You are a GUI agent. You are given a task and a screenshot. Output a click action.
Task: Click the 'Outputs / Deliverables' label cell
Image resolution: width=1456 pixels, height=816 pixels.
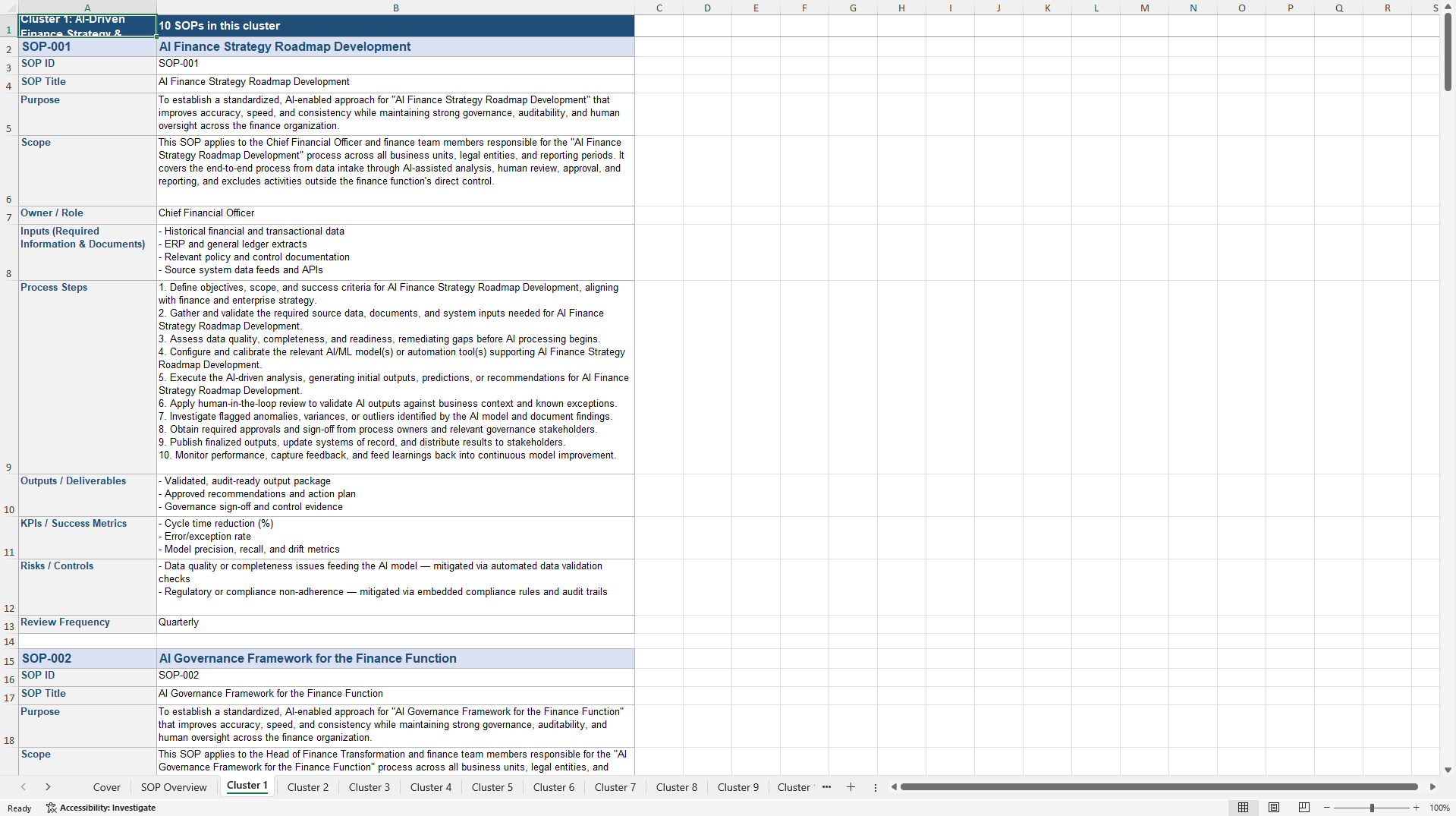pos(87,495)
